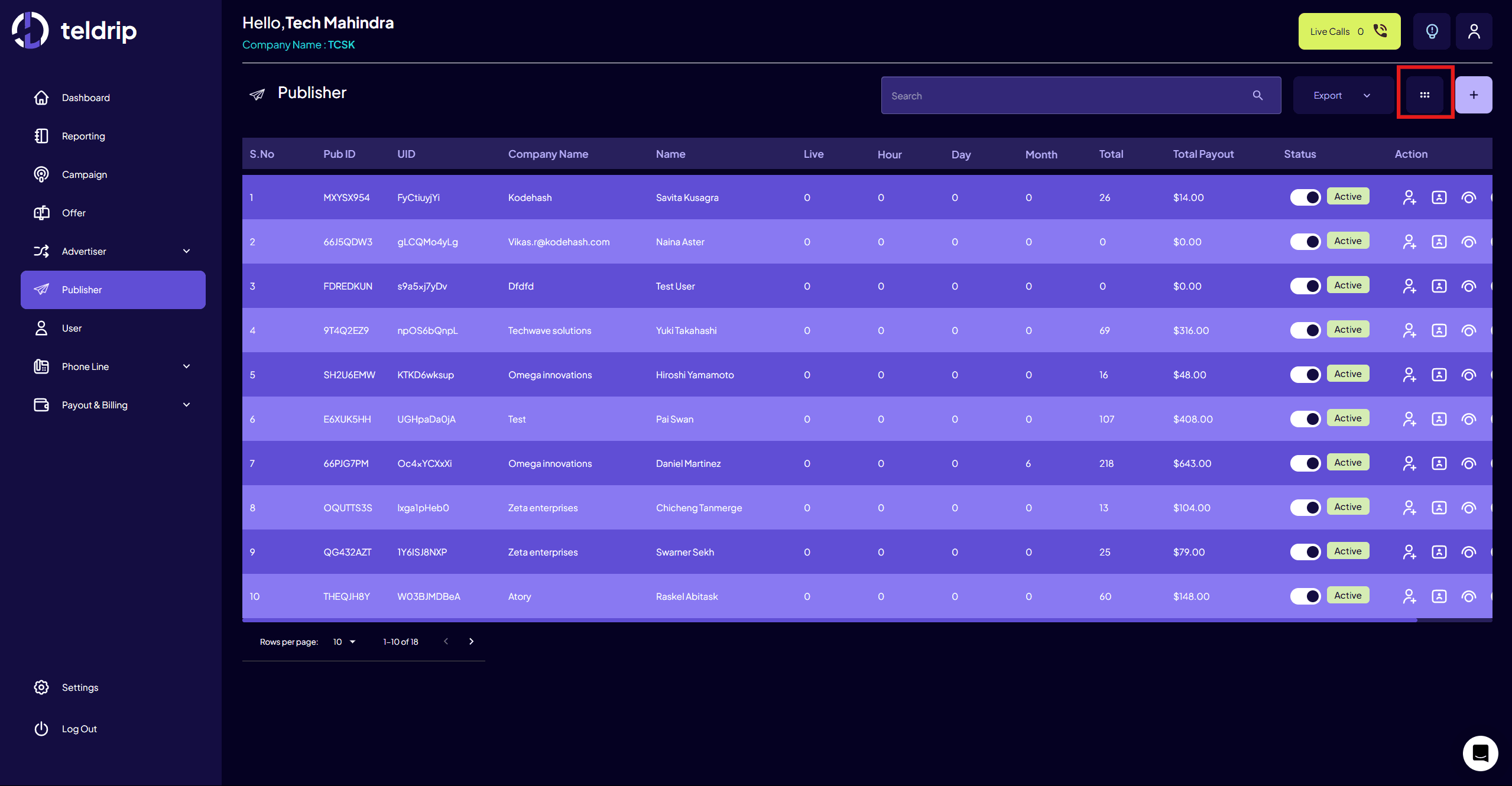Image resolution: width=1512 pixels, height=786 pixels.
Task: Open the lightbulb notifications icon
Action: point(1431,31)
